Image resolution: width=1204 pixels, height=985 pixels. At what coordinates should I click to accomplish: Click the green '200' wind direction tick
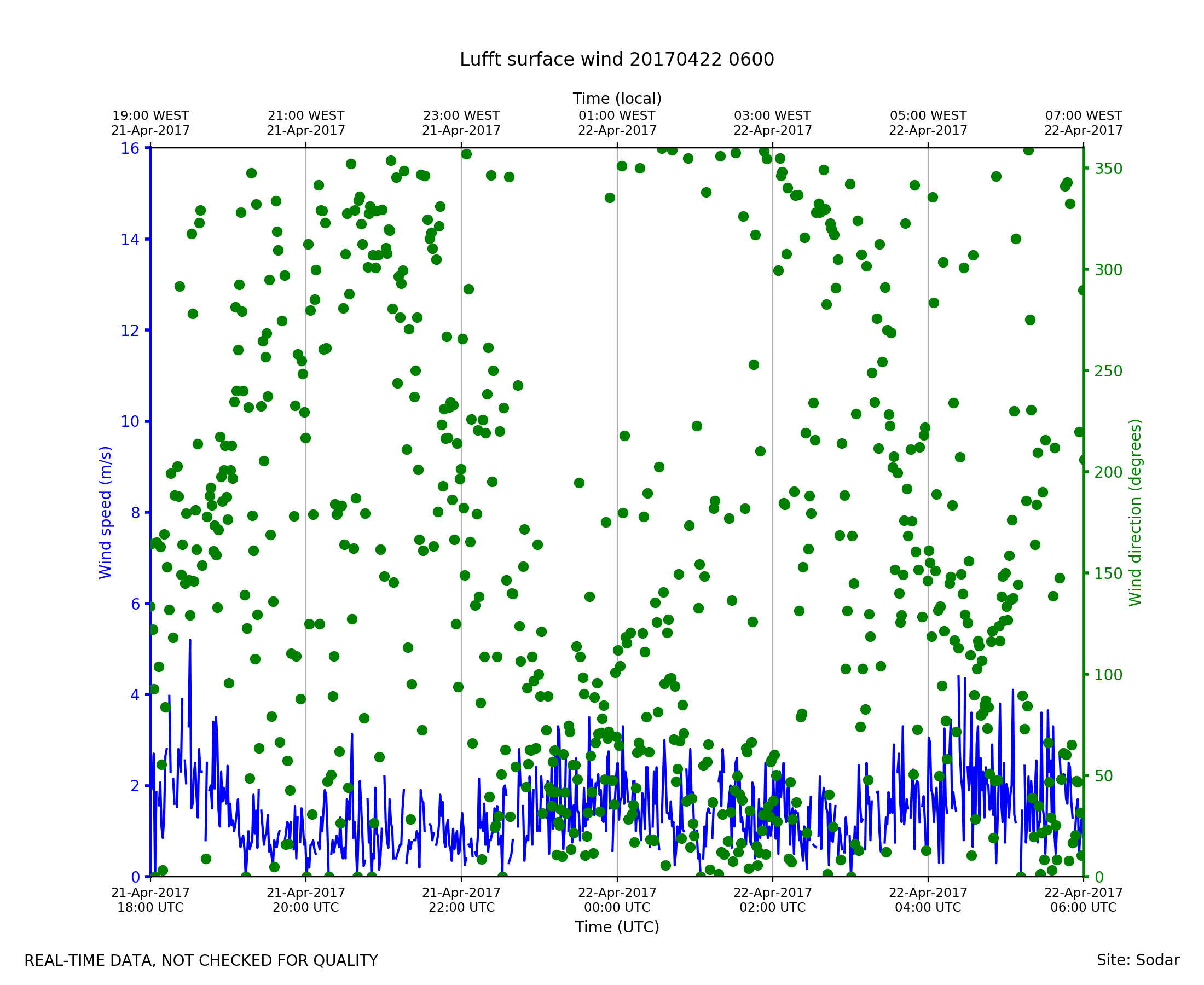1108,472
